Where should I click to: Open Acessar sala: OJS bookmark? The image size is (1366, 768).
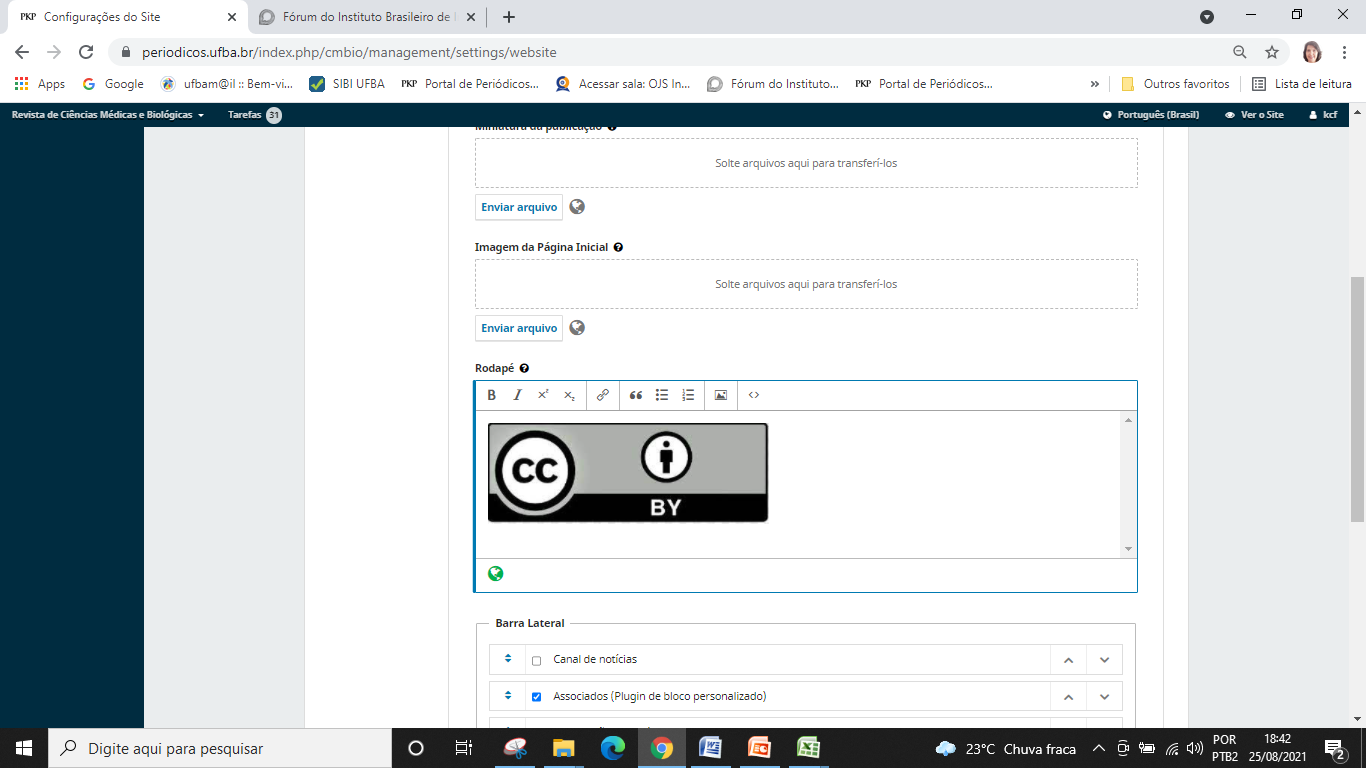click(x=623, y=84)
